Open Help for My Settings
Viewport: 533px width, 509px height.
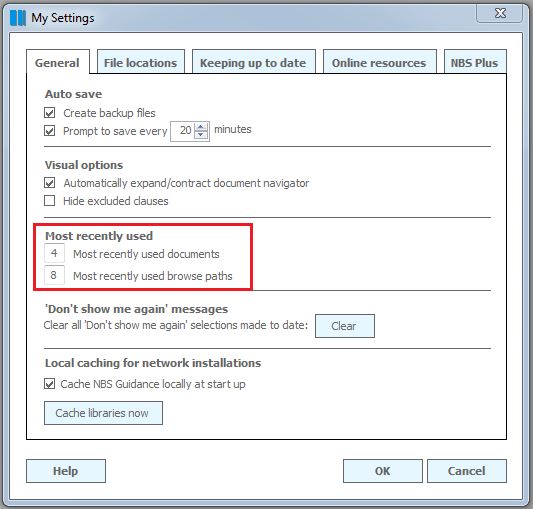tap(66, 471)
